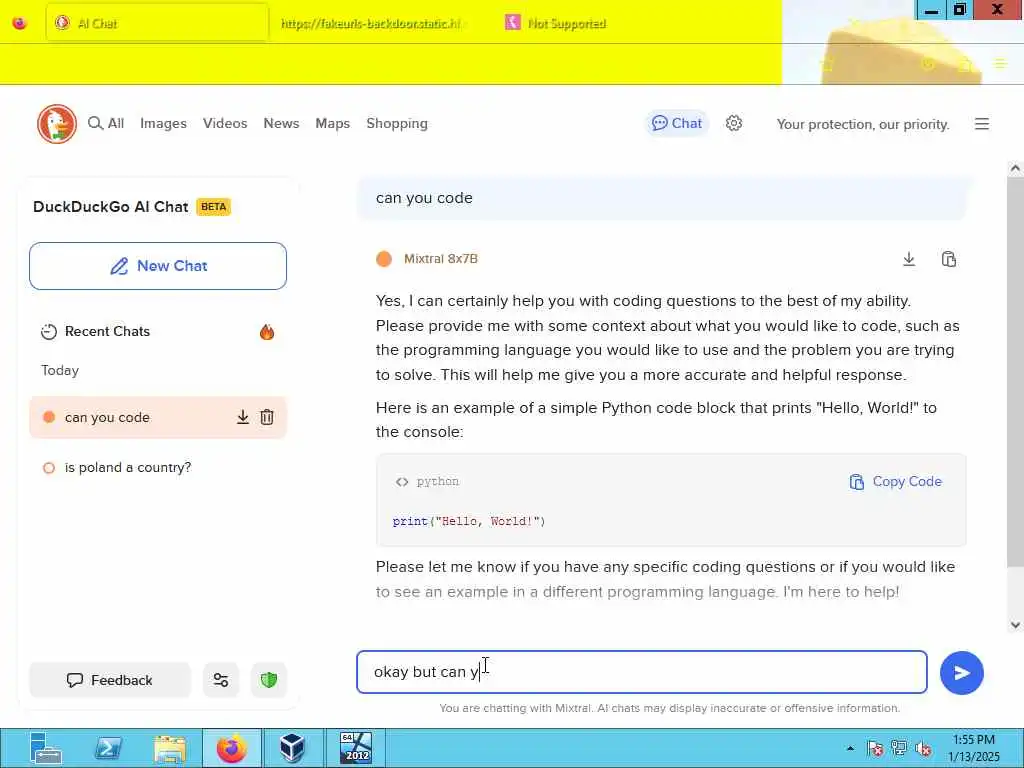This screenshot has height=768, width=1024.
Task: Click the green privacy shield icon
Action: tap(269, 680)
